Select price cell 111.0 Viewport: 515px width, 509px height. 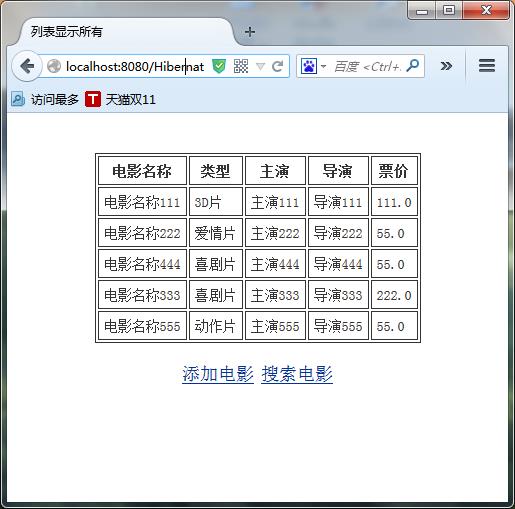[x=394, y=202]
